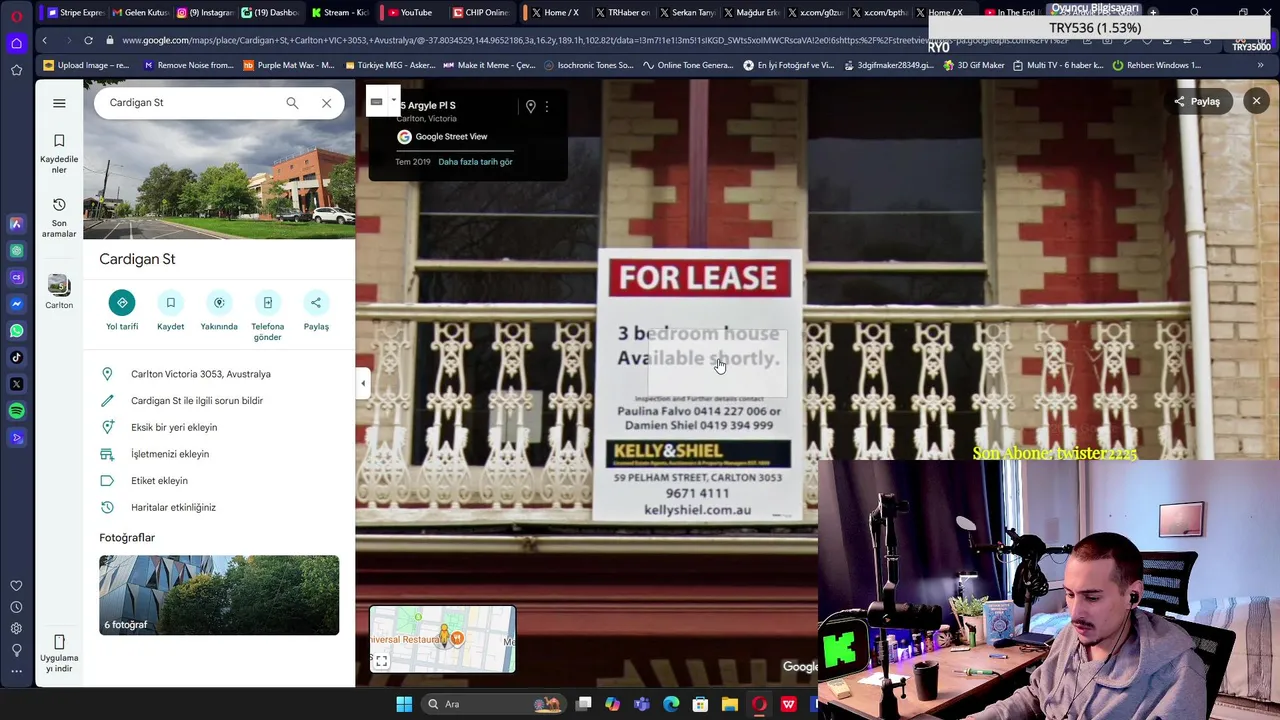Click the Street View minimap
This screenshot has width=1280, height=720.
[443, 639]
